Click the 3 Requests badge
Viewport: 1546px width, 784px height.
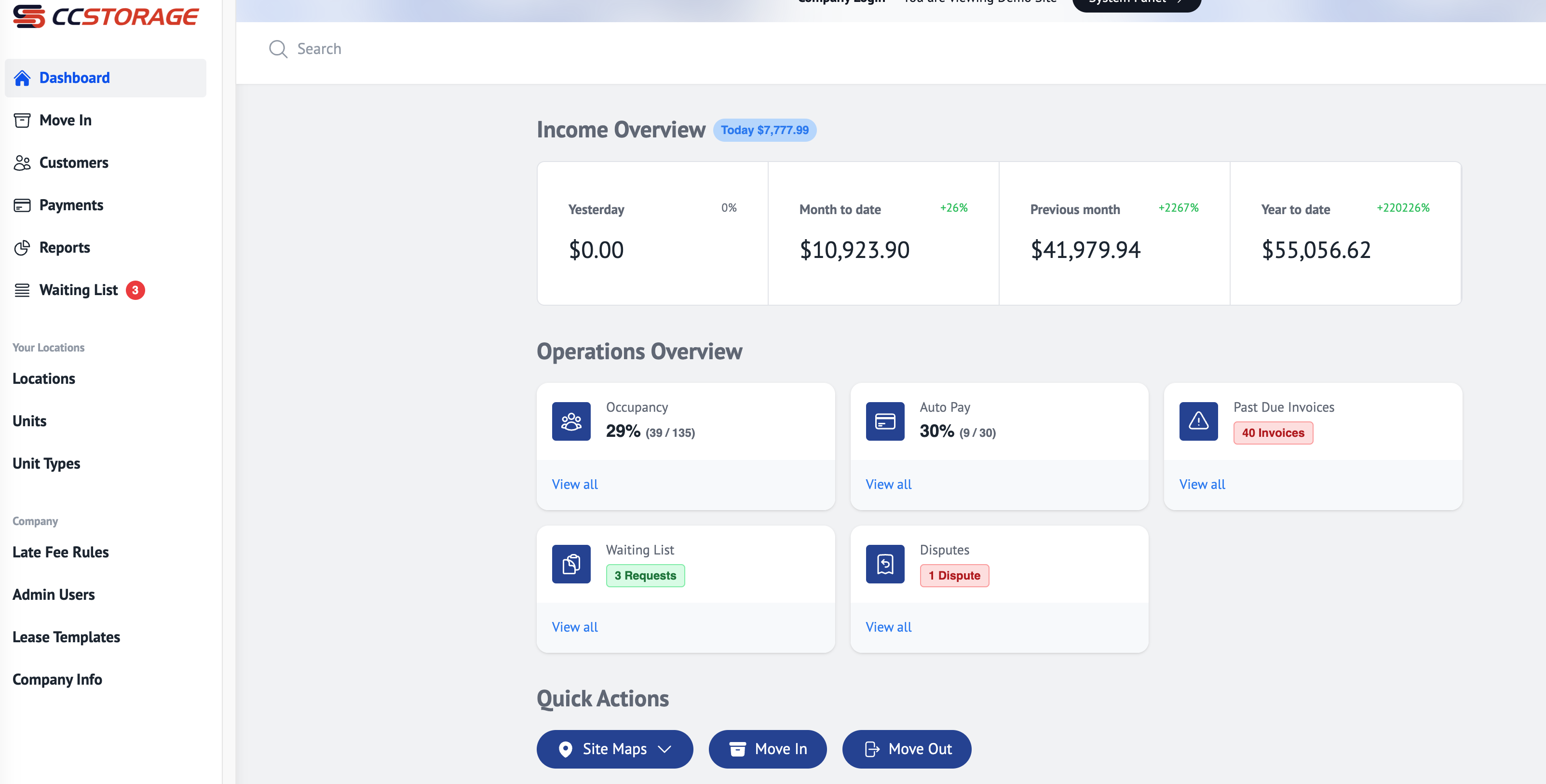coord(645,576)
